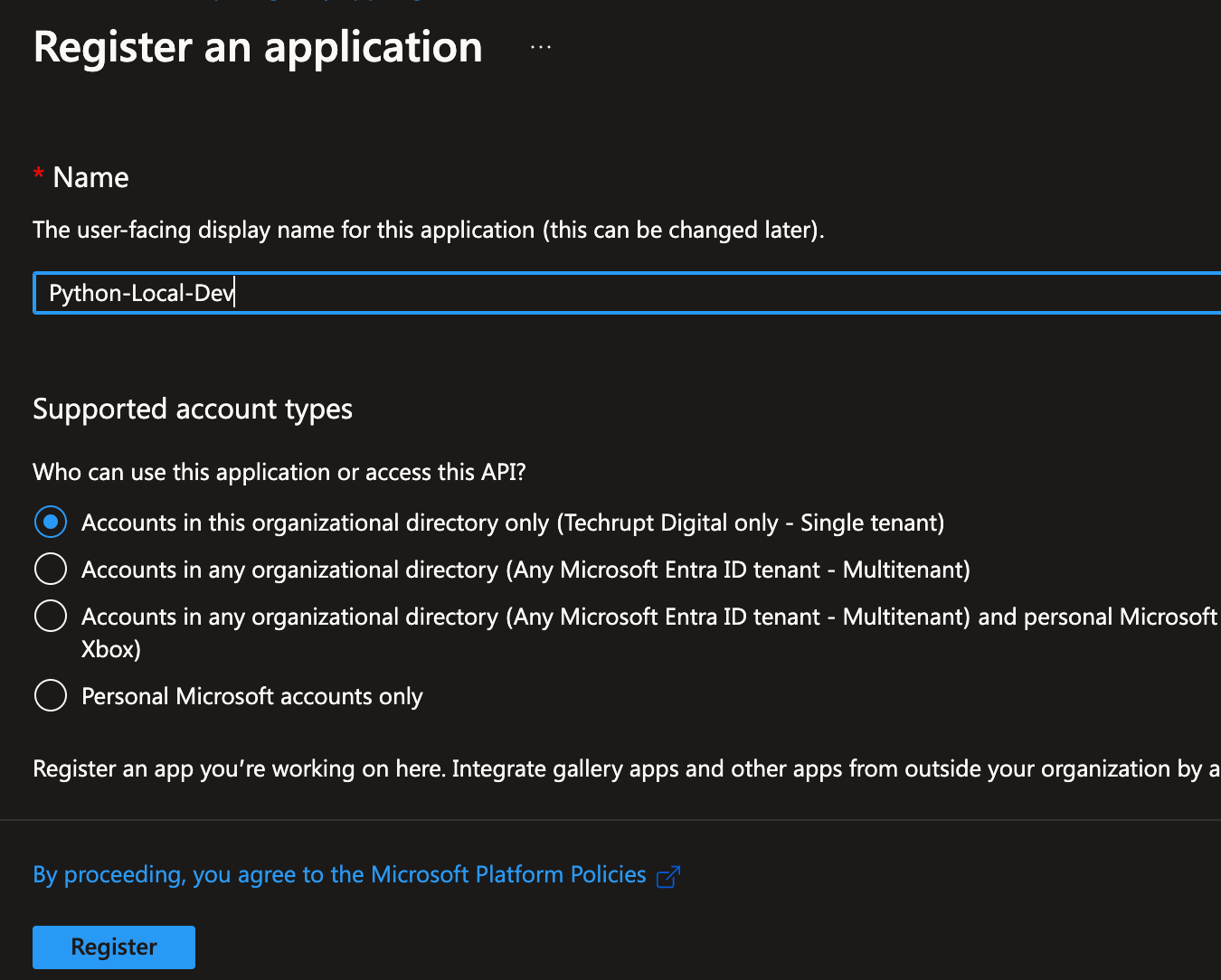
Task: Click the second option's 'Any Microsoft Entra ID tenant' label
Action: 689,570
